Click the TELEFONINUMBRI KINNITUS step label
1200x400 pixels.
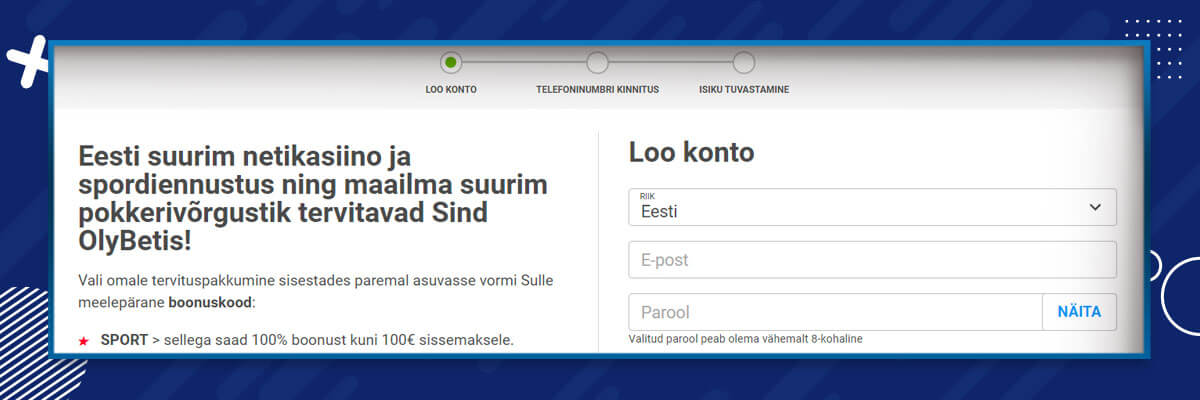pyautogui.click(x=597, y=89)
